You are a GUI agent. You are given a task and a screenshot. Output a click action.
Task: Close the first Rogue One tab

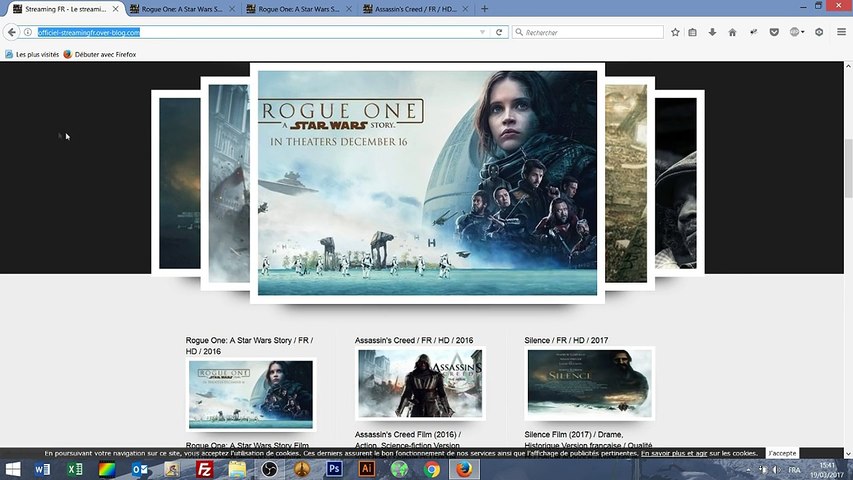[x=232, y=9]
